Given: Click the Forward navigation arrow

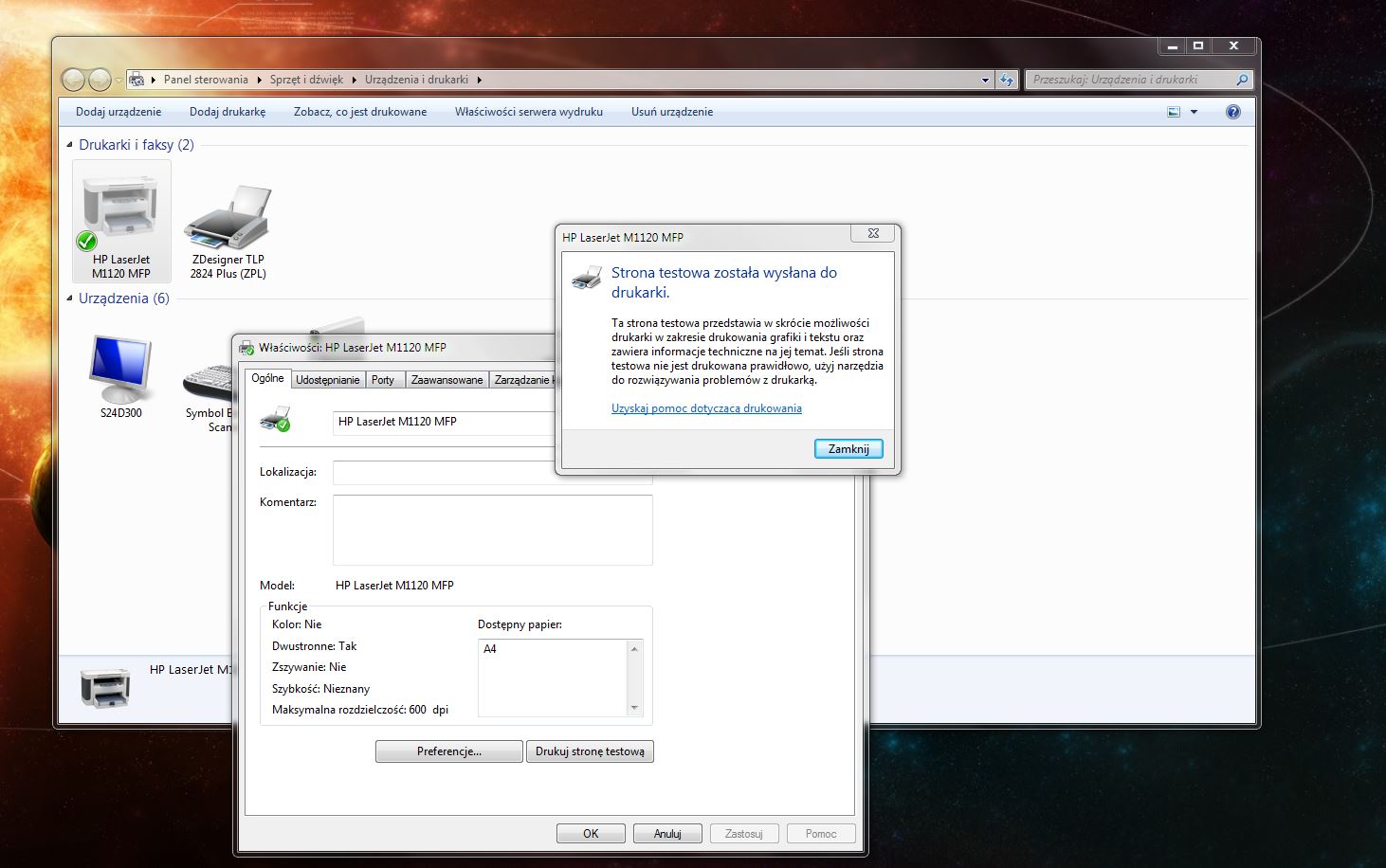Looking at the screenshot, I should 99,80.
